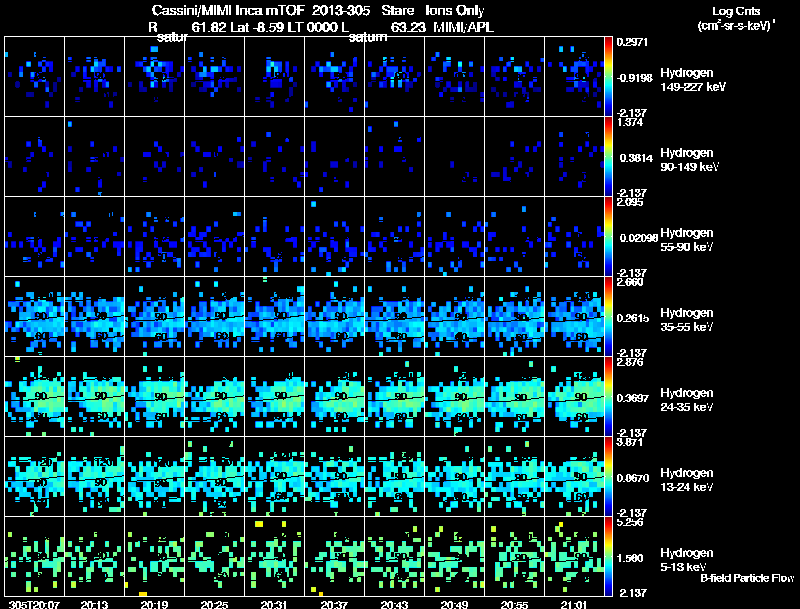Select the Hydrogen 13-24 keV row label

pyautogui.click(x=692, y=479)
